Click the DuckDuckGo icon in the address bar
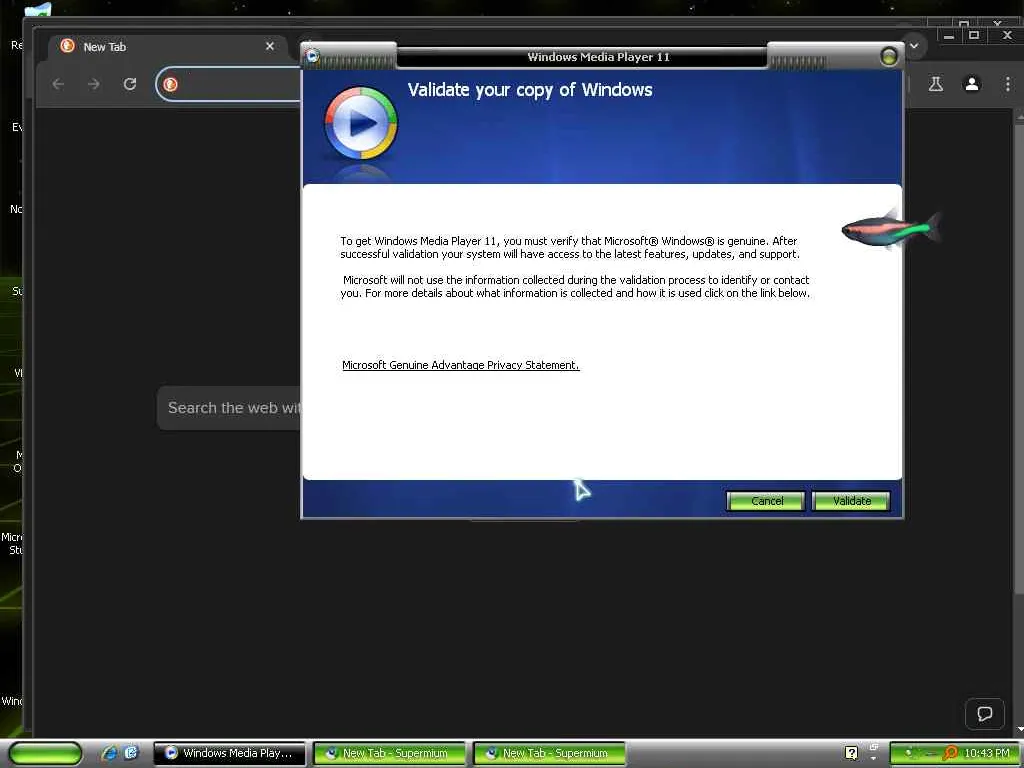 (x=170, y=84)
